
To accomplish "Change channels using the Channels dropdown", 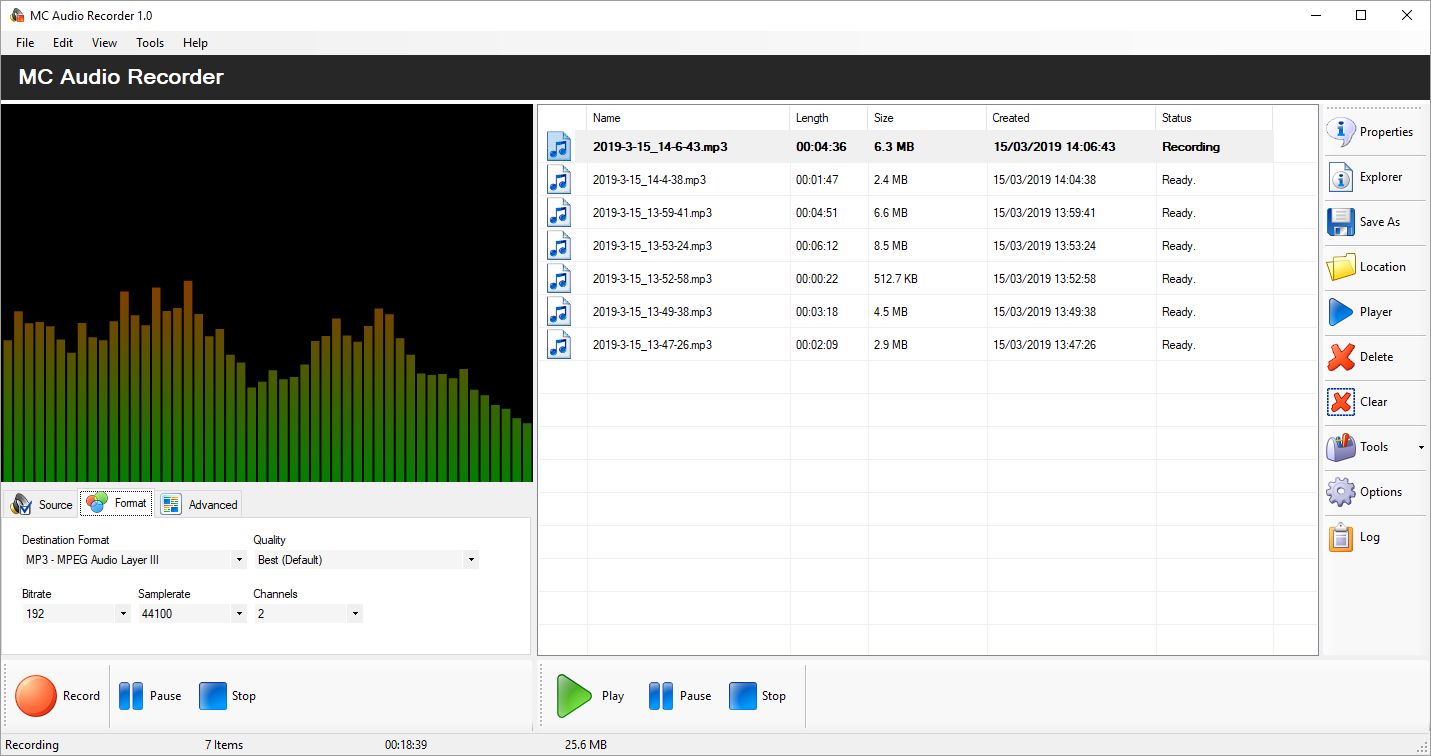I will pos(355,613).
